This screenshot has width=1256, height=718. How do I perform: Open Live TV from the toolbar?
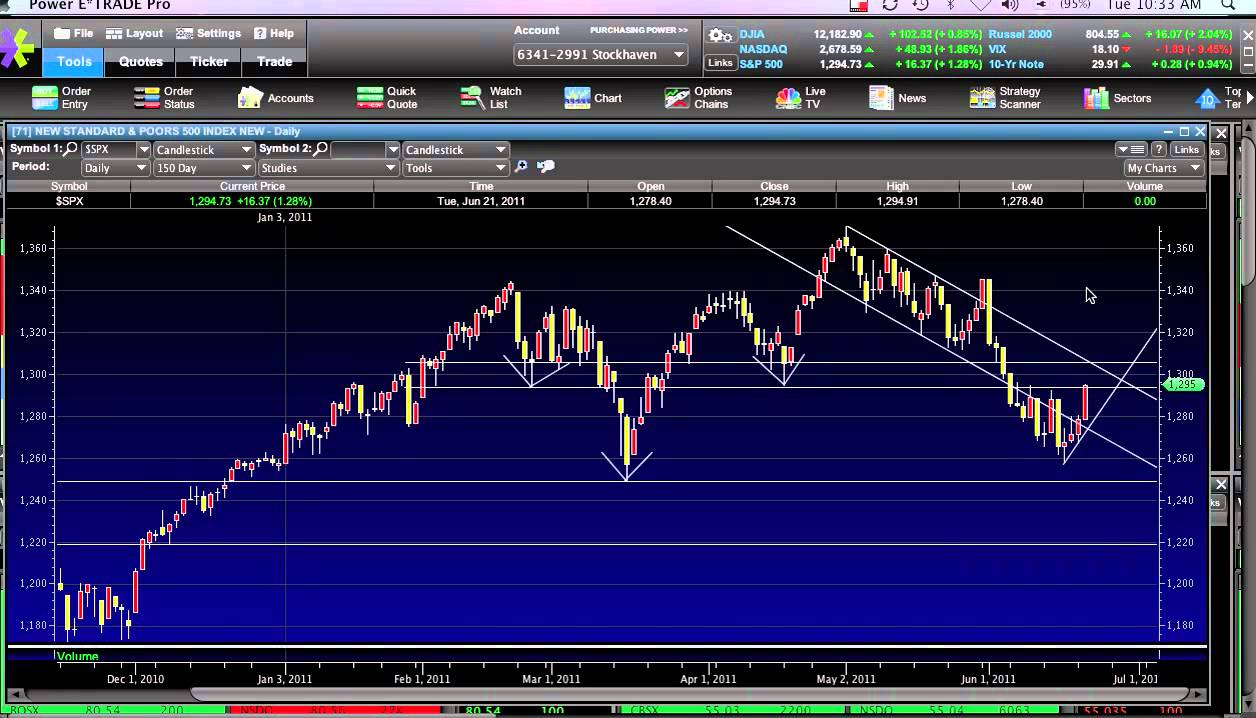pos(801,98)
